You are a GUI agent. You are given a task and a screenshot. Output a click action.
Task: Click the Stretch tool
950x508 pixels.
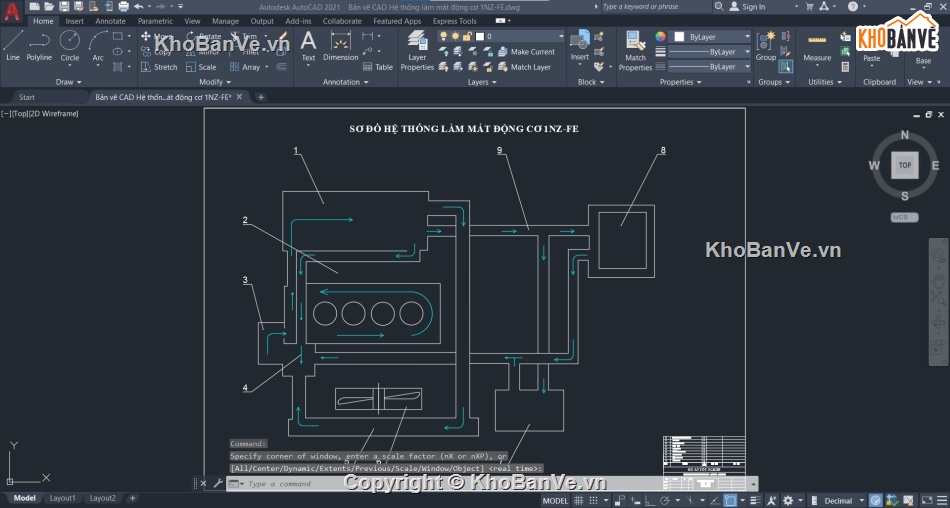(x=159, y=67)
